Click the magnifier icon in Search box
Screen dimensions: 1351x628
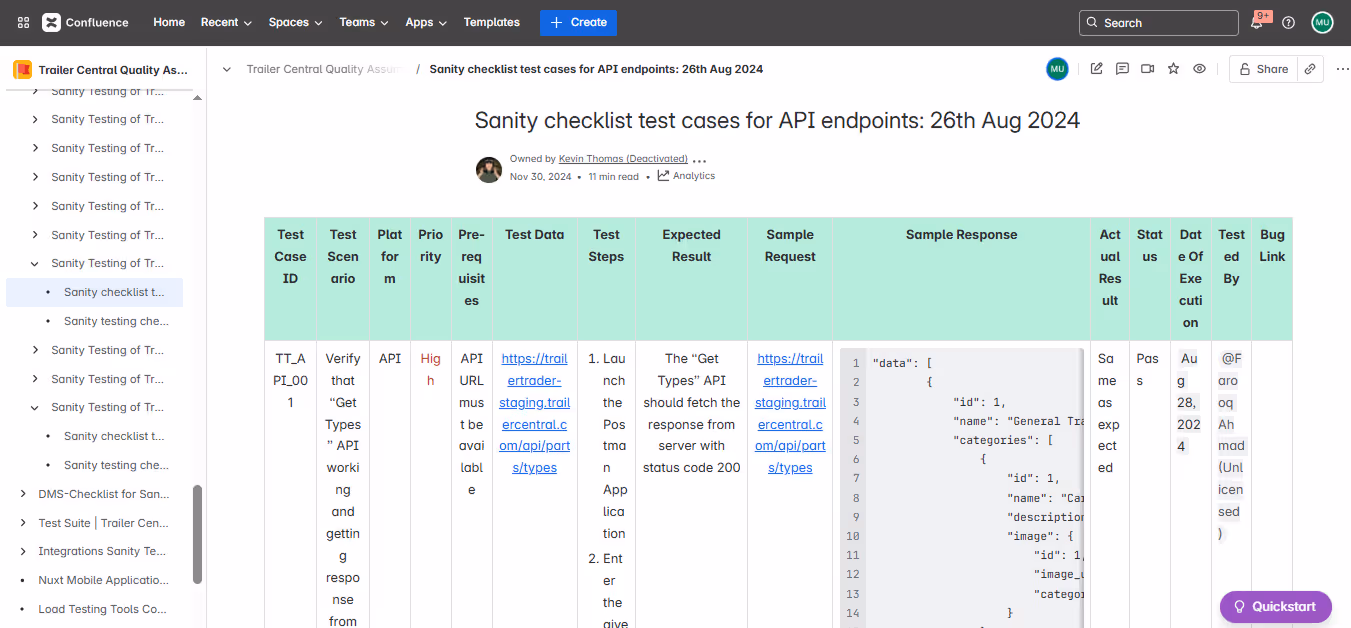[1092, 23]
